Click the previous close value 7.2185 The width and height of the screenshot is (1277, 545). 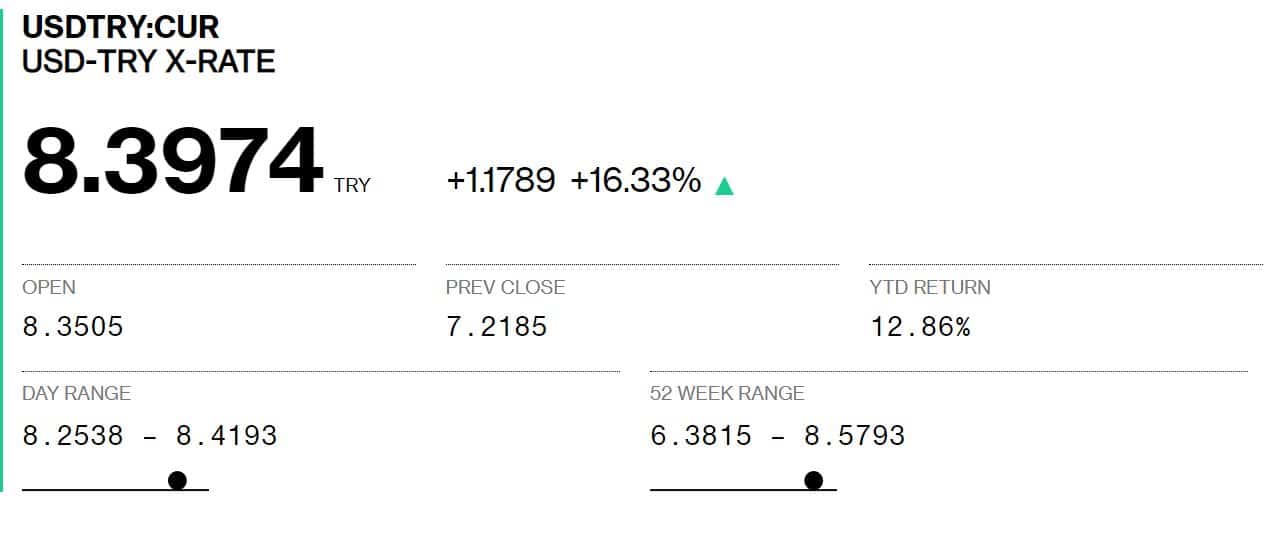pos(497,327)
